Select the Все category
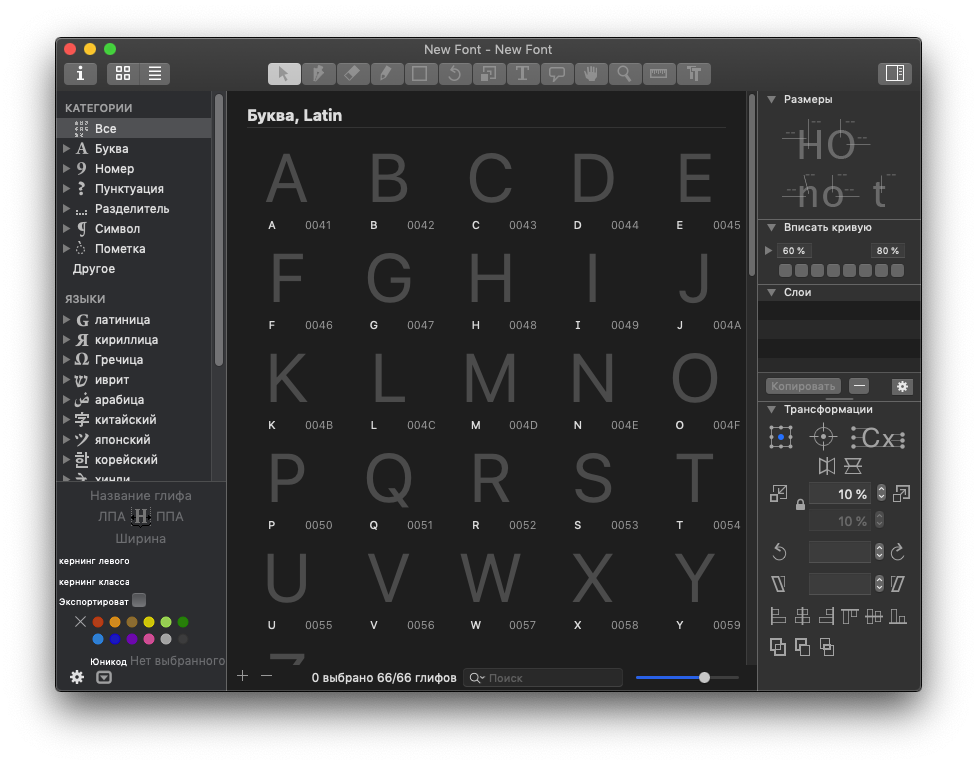977x765 pixels. pyautogui.click(x=106, y=129)
